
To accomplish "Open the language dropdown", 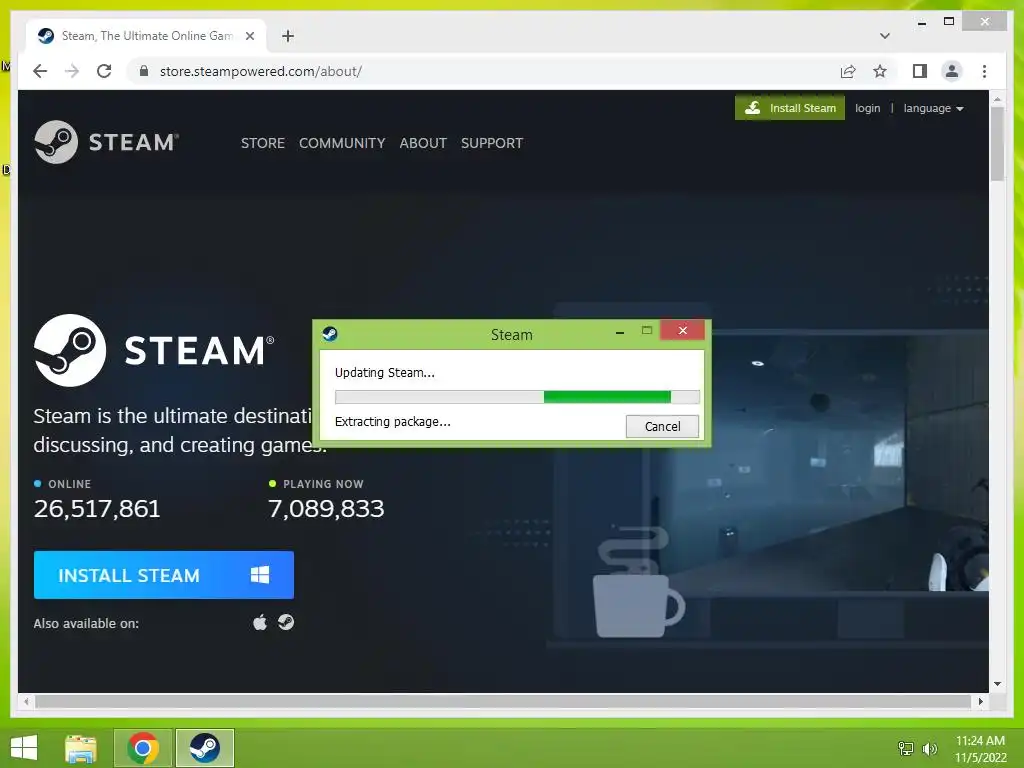I will (933, 108).
